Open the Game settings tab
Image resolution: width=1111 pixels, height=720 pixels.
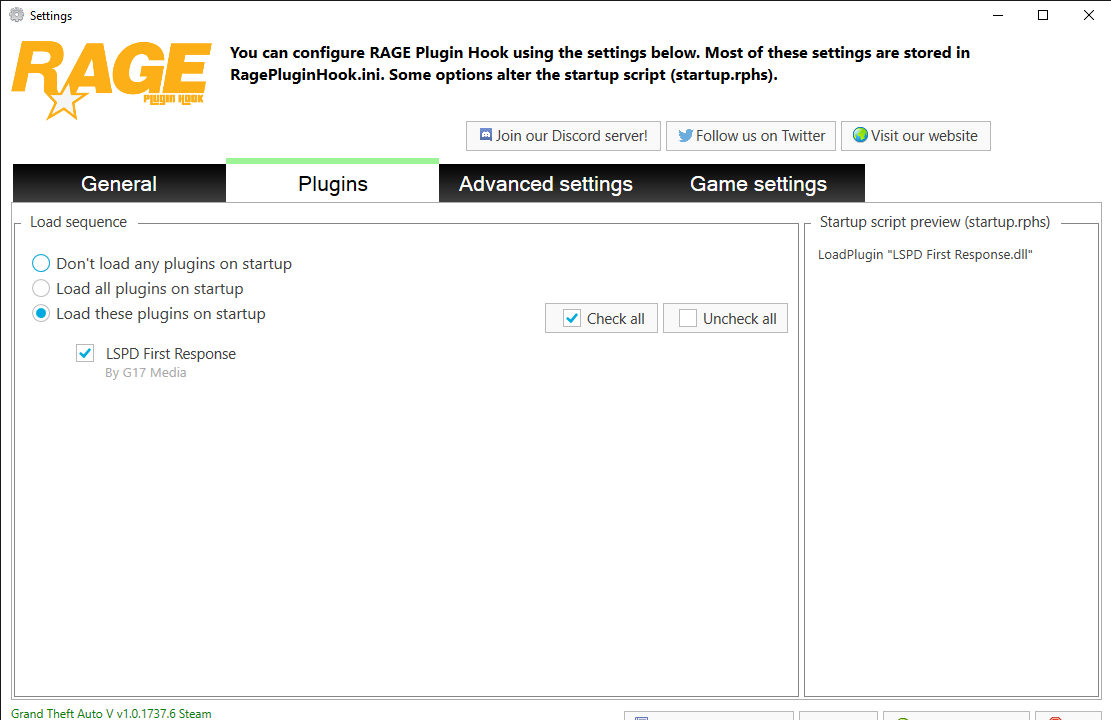point(758,184)
